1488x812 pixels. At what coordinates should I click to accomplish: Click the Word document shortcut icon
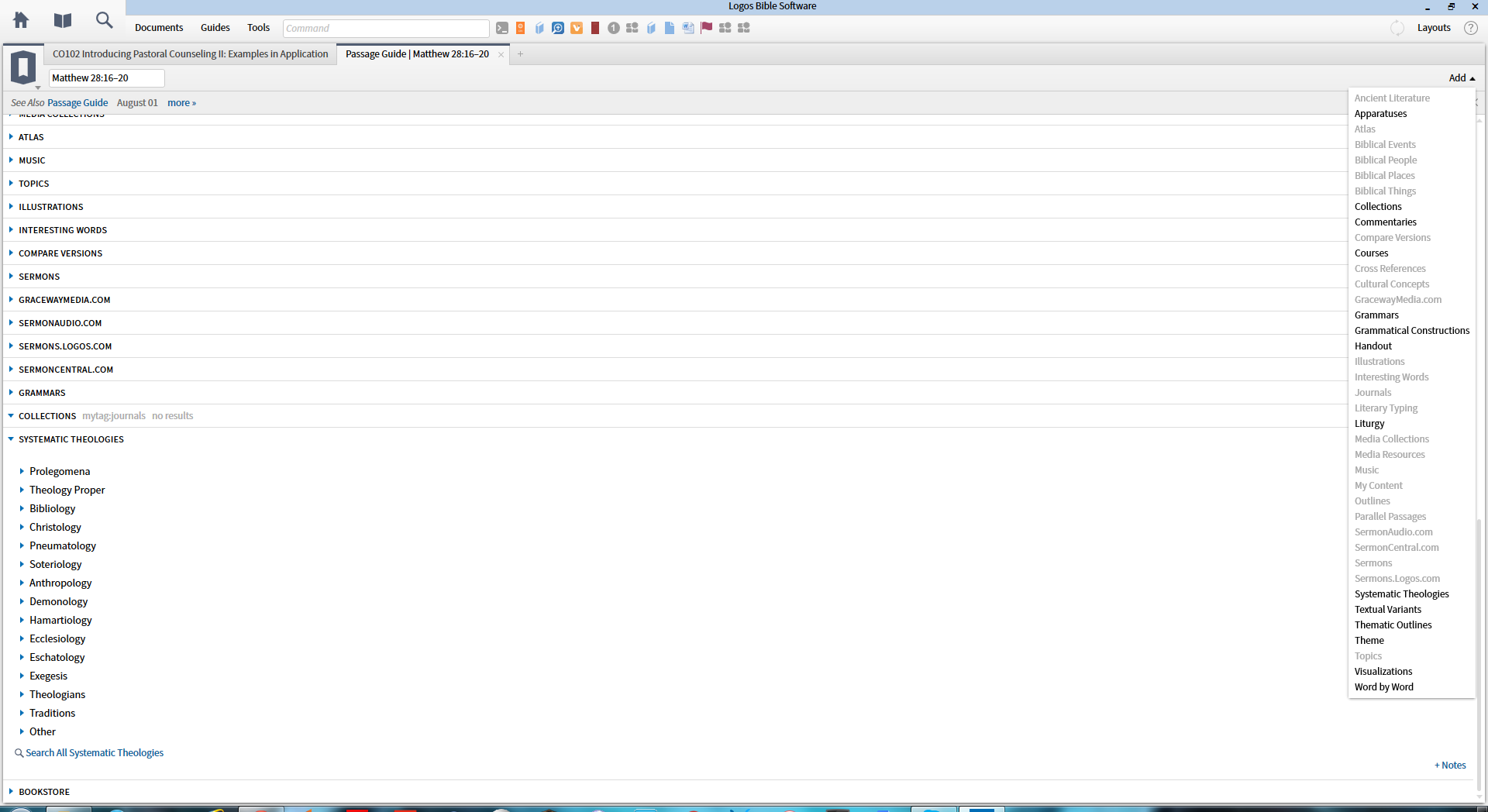coord(688,28)
